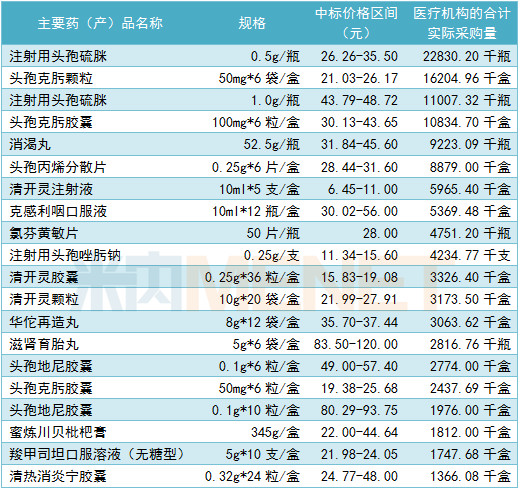The height and width of the screenshot is (491, 520).
Task: Select the 蜜炼川贝枇杷膏 product name
Action: [58, 432]
